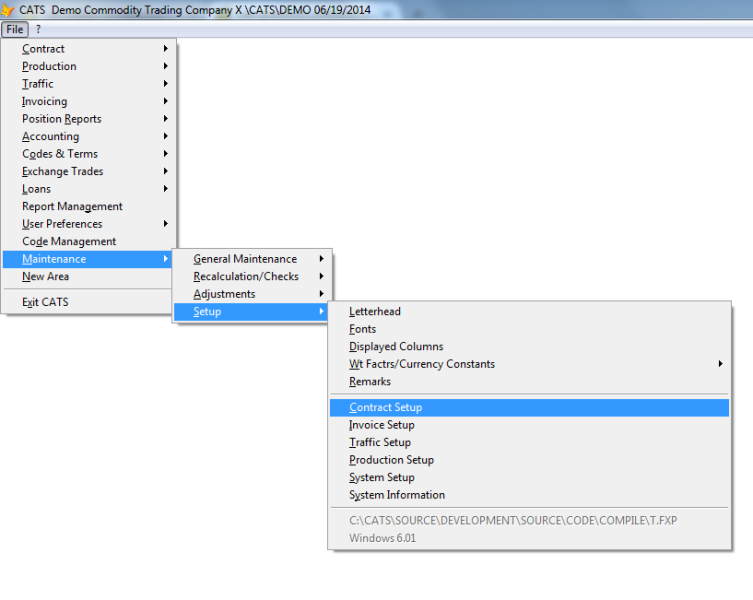Open Position Reports submenu

[x=87, y=119]
